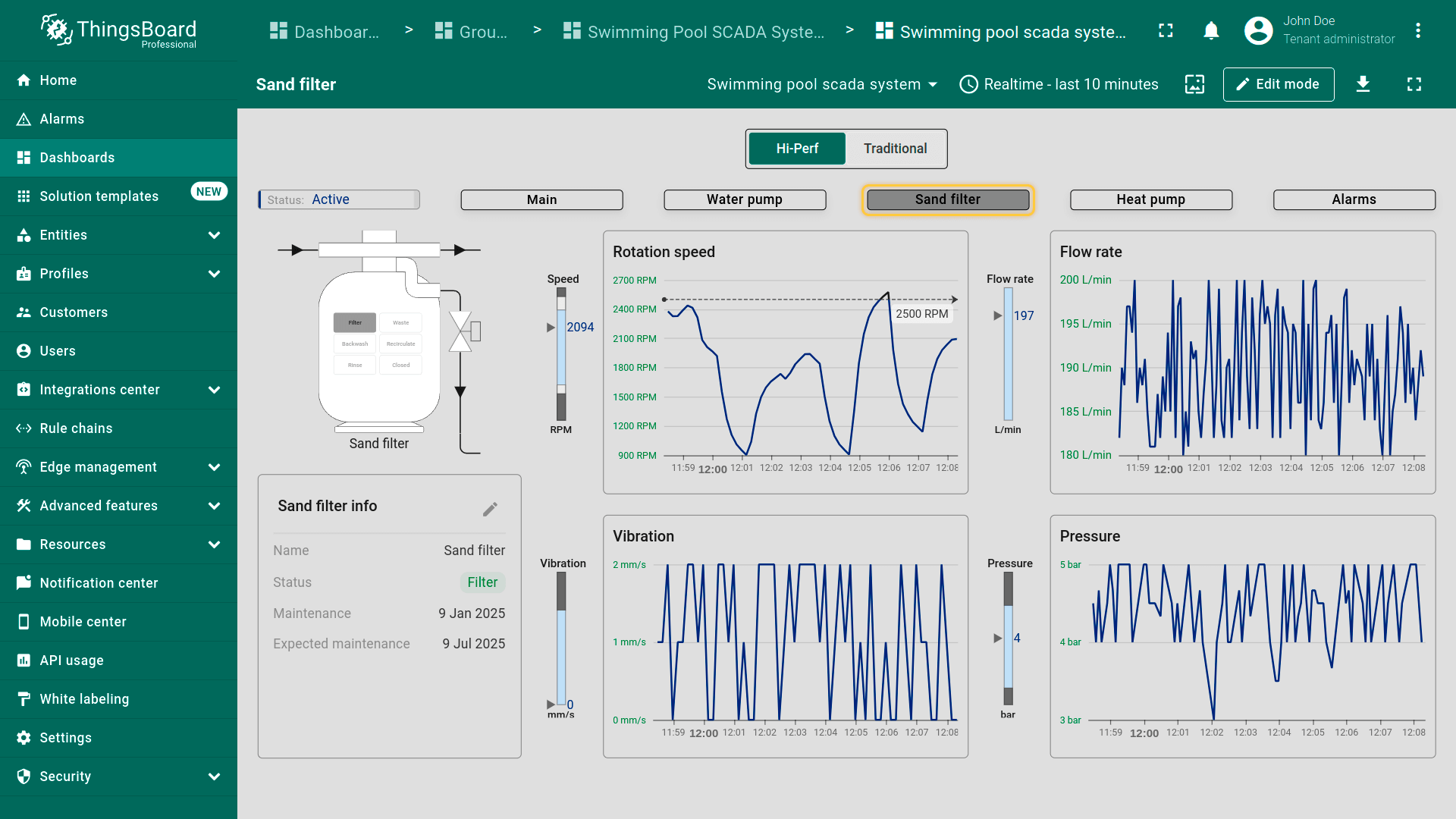The height and width of the screenshot is (819, 1456).
Task: Open the Heat pump tab
Action: point(1150,199)
